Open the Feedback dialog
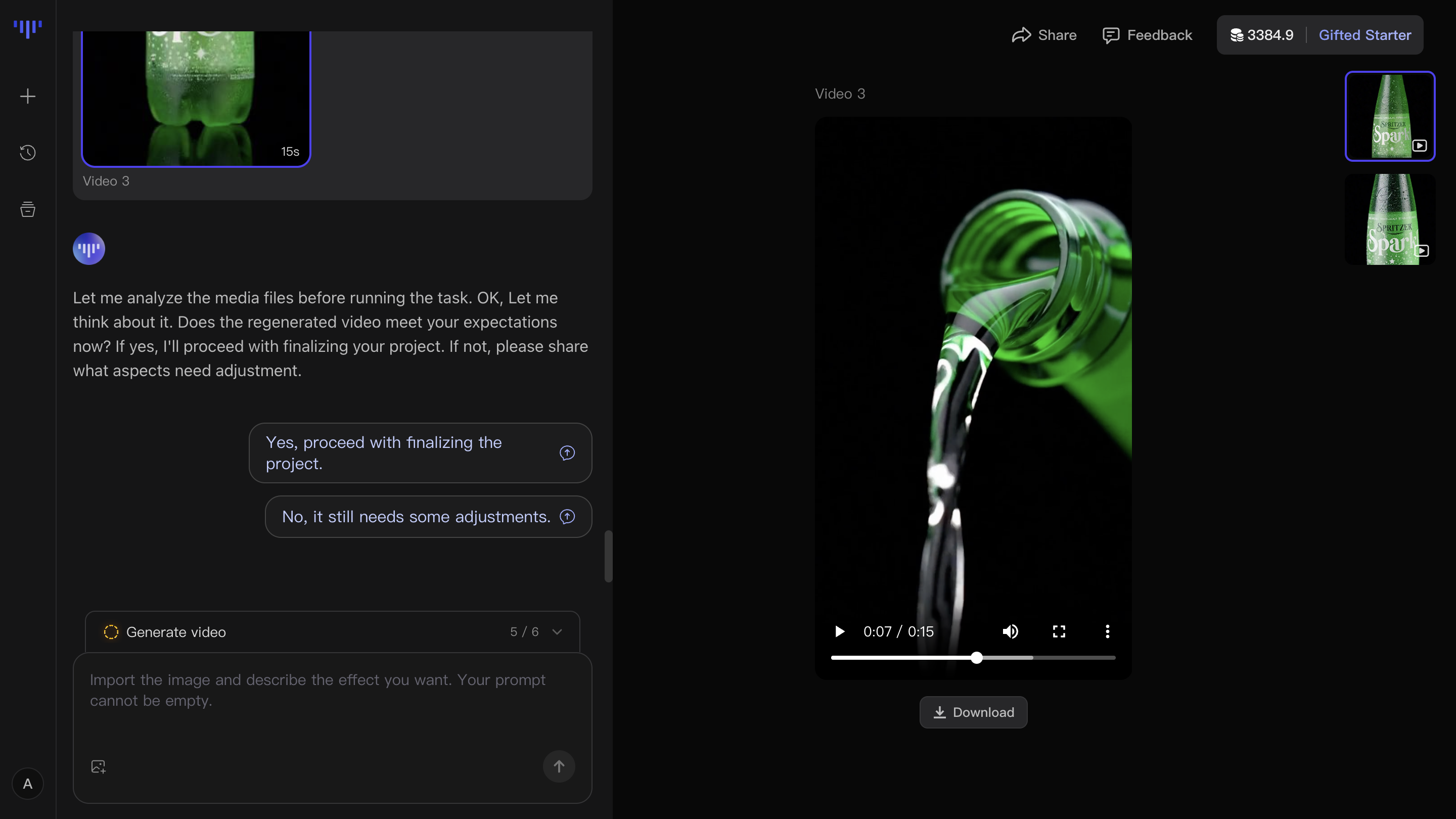This screenshot has height=819, width=1456. [1147, 34]
